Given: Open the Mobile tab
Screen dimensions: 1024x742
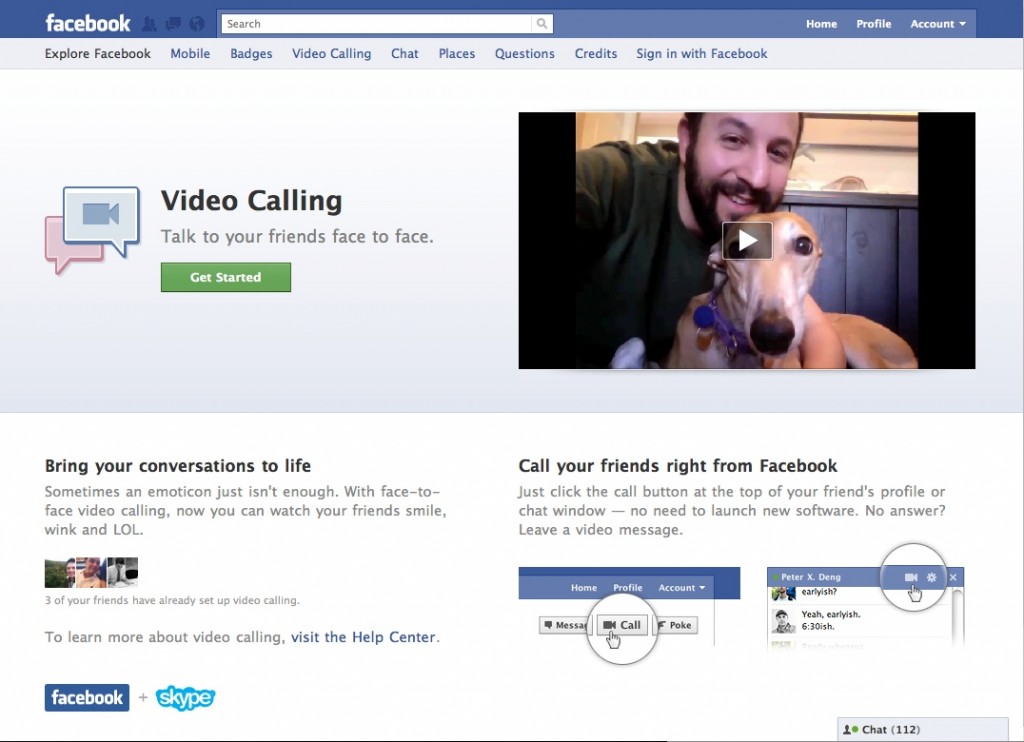Looking at the screenshot, I should click(x=190, y=54).
